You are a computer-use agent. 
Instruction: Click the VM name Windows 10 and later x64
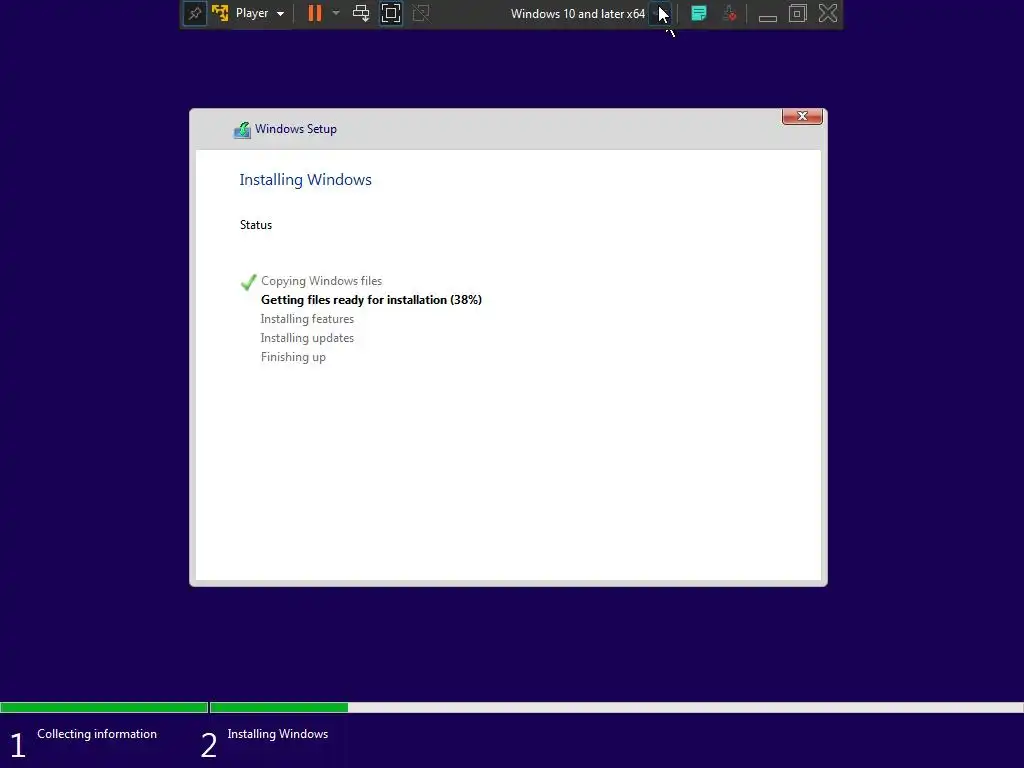[x=577, y=14]
